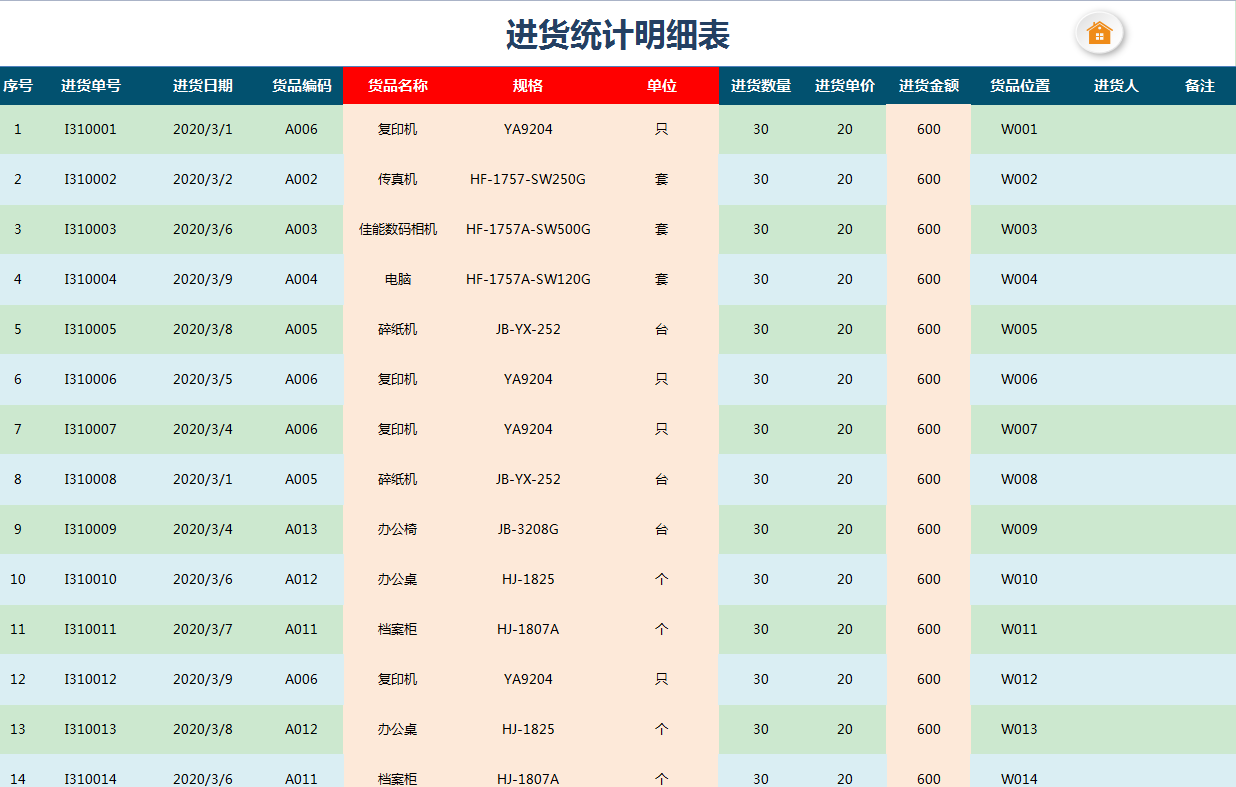Click the 进货单号 column header

coord(91,86)
